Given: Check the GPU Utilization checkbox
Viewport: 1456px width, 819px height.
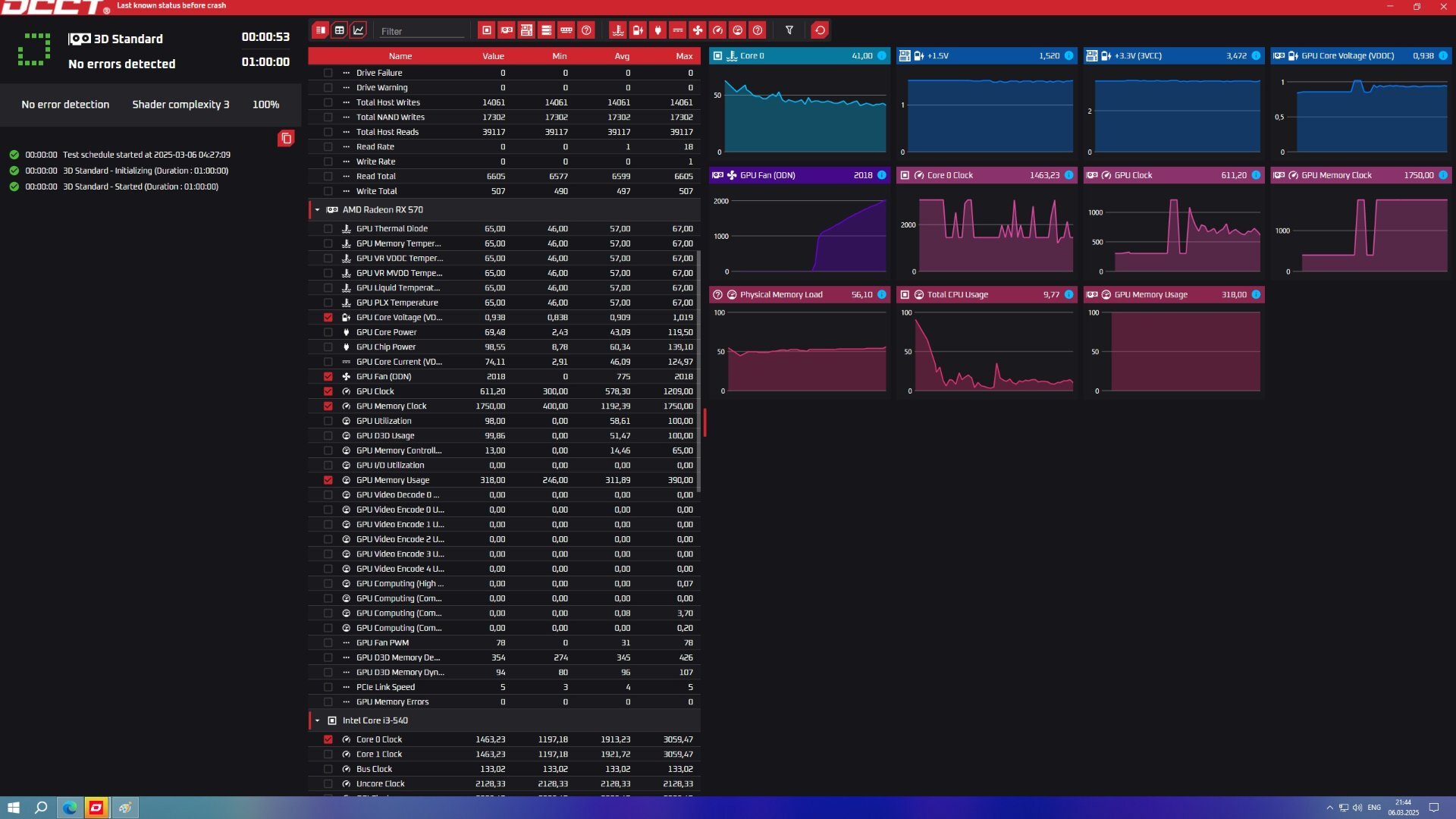Looking at the screenshot, I should point(328,421).
